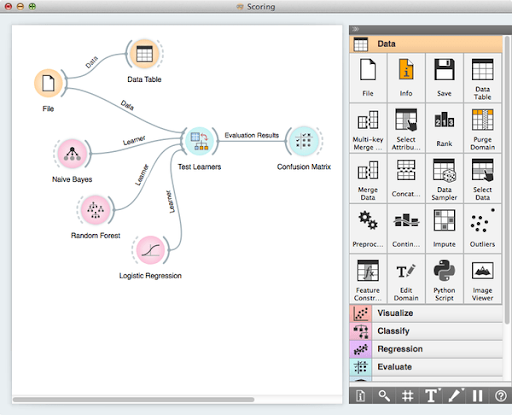Viewport: 512px width, 415px height.
Task: Collapse the widget toolbox dock handle
Action: point(355,29)
